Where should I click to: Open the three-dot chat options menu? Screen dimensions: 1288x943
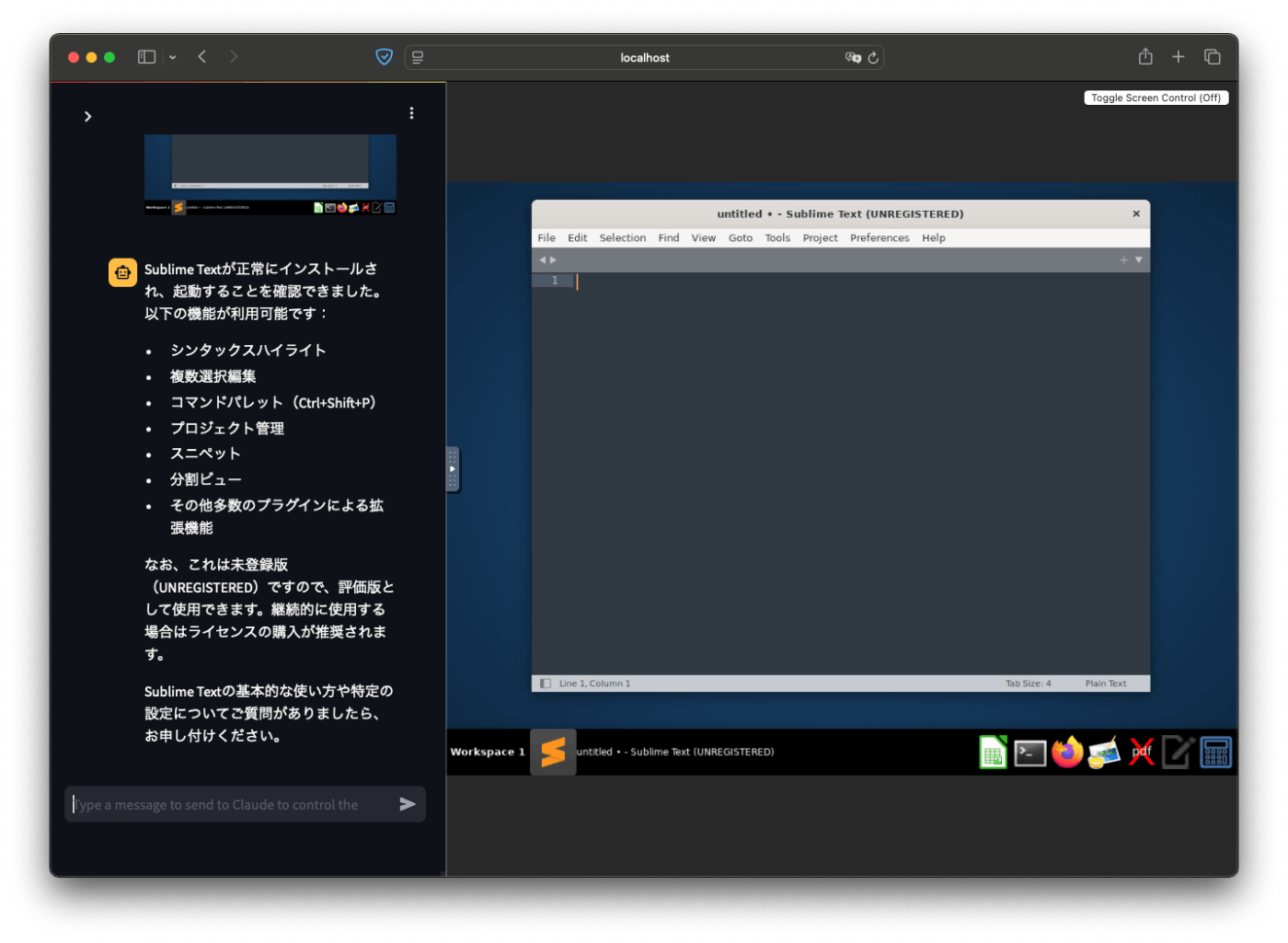point(411,113)
